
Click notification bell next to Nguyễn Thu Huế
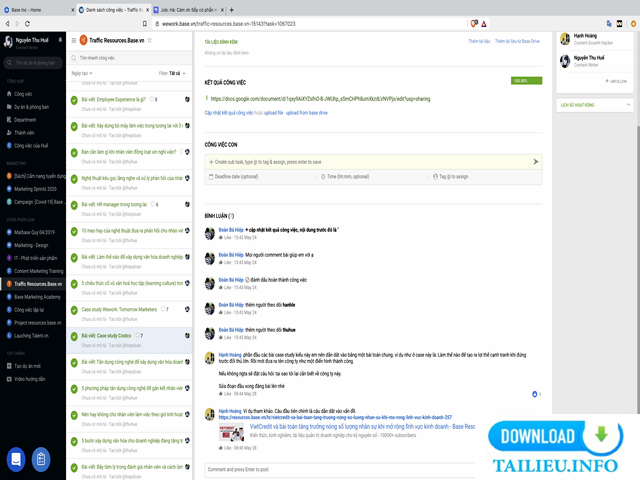tap(60, 40)
